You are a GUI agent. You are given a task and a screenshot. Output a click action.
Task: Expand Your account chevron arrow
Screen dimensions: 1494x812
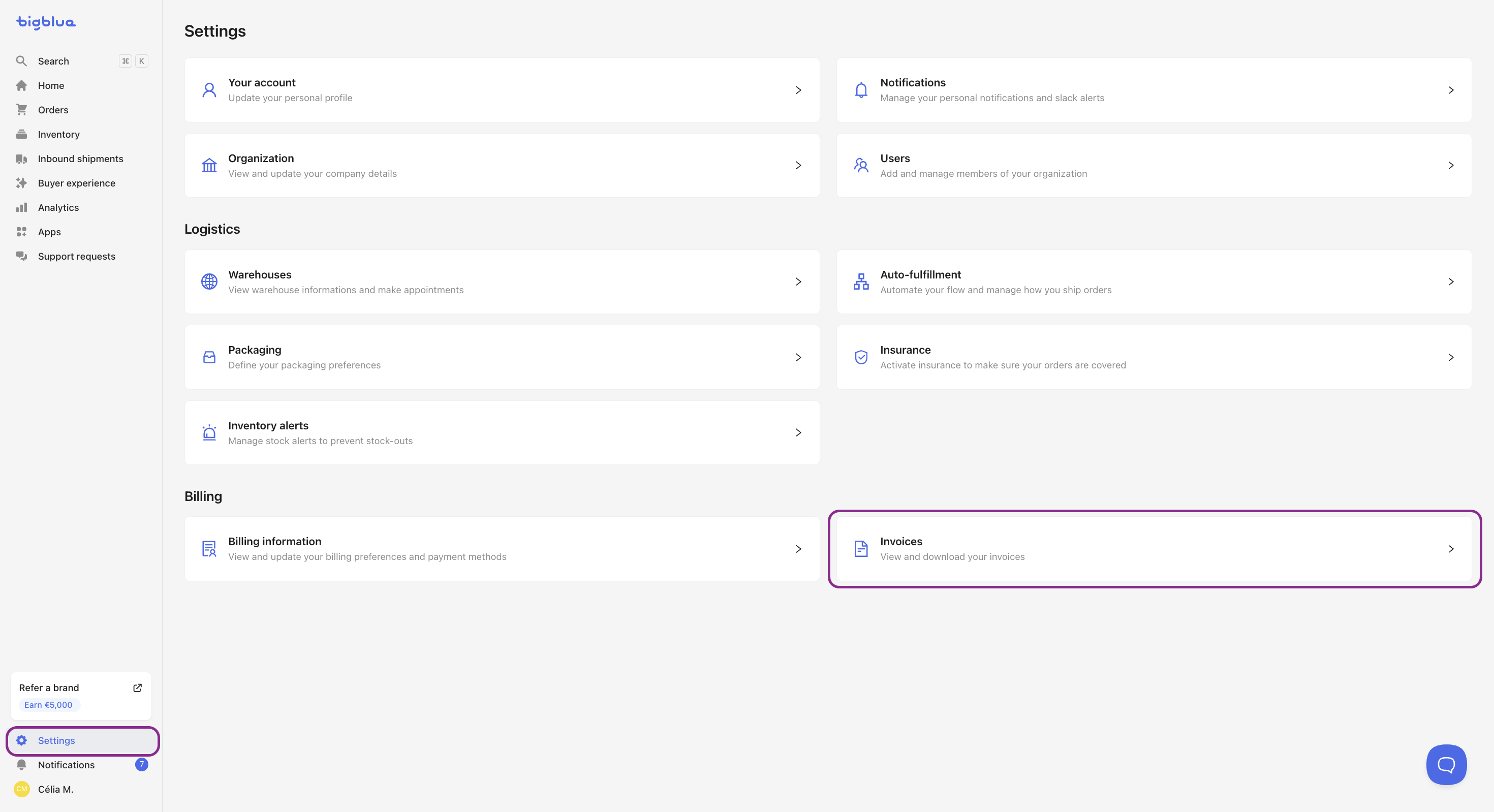pos(799,90)
